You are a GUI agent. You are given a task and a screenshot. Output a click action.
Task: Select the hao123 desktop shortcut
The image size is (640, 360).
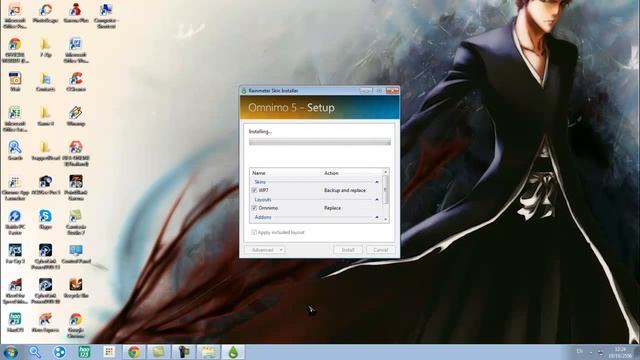(x=15, y=322)
